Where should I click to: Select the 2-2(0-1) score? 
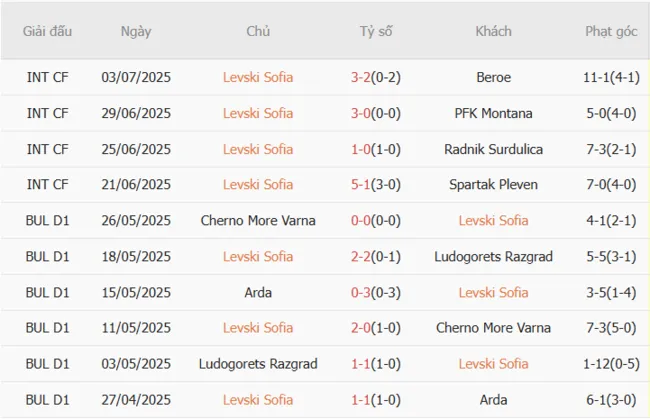[376, 256]
